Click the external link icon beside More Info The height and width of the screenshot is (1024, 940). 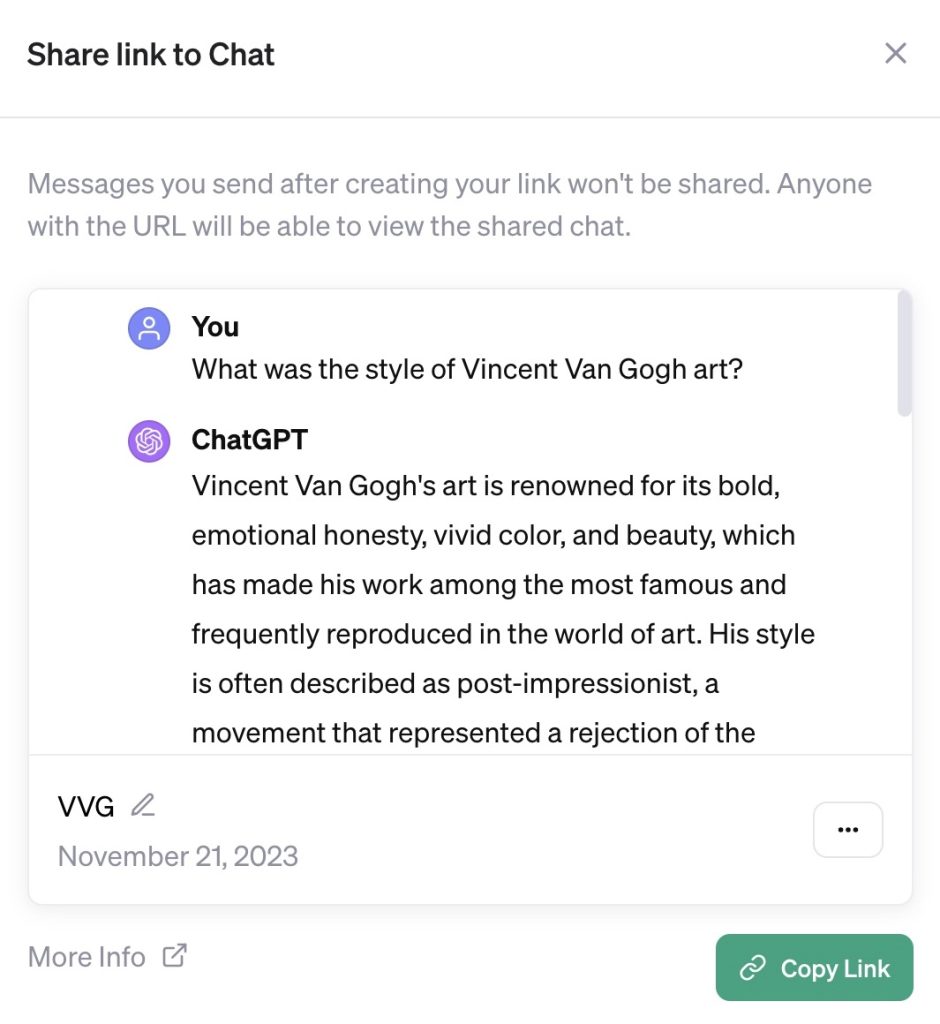pos(174,955)
